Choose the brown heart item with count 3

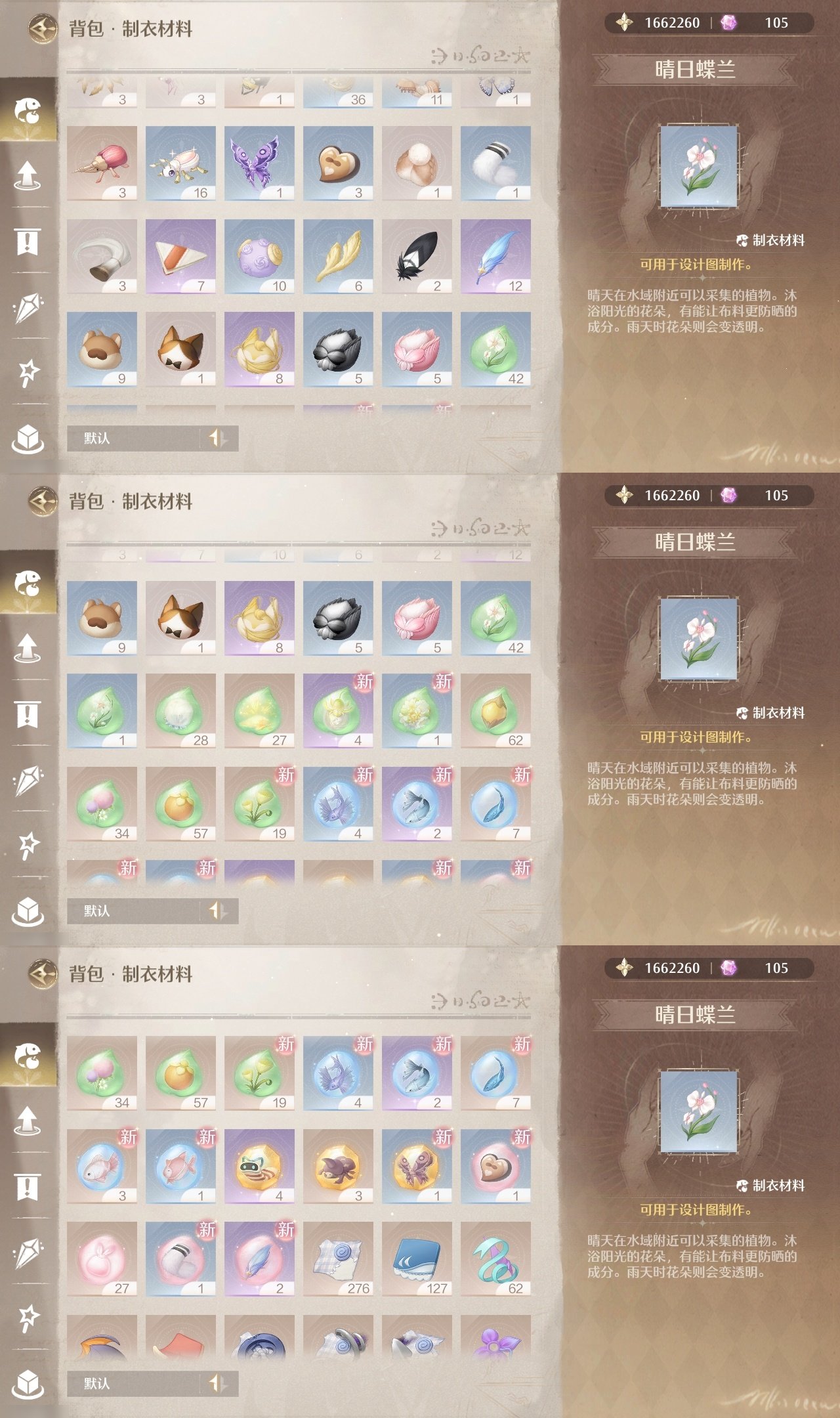pos(338,163)
